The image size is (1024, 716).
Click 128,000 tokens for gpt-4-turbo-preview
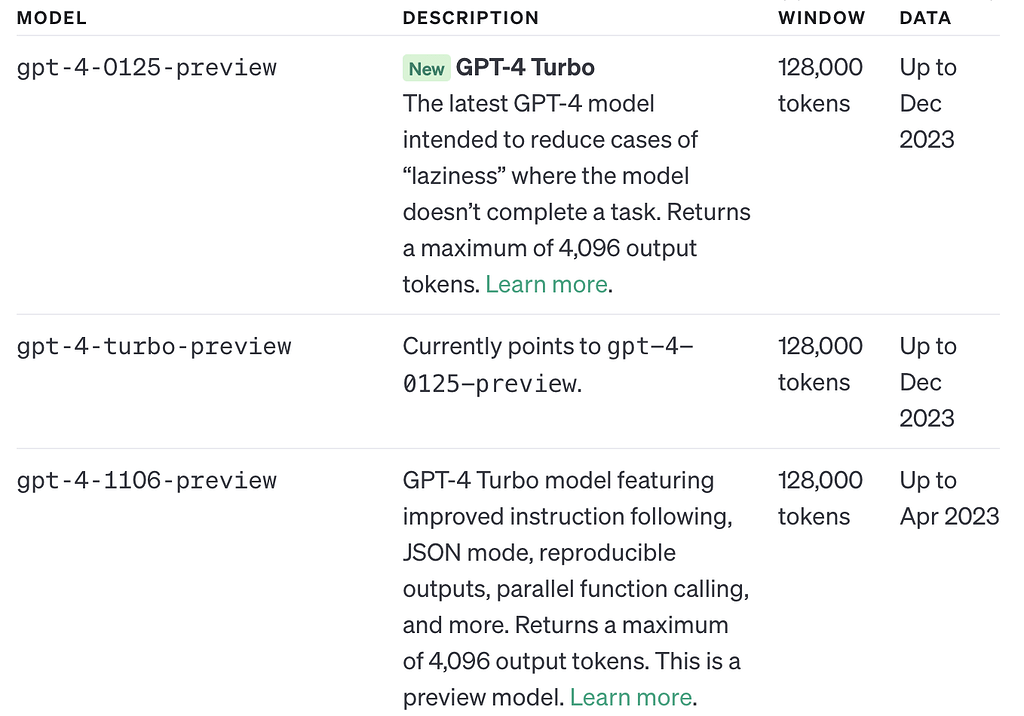click(820, 364)
